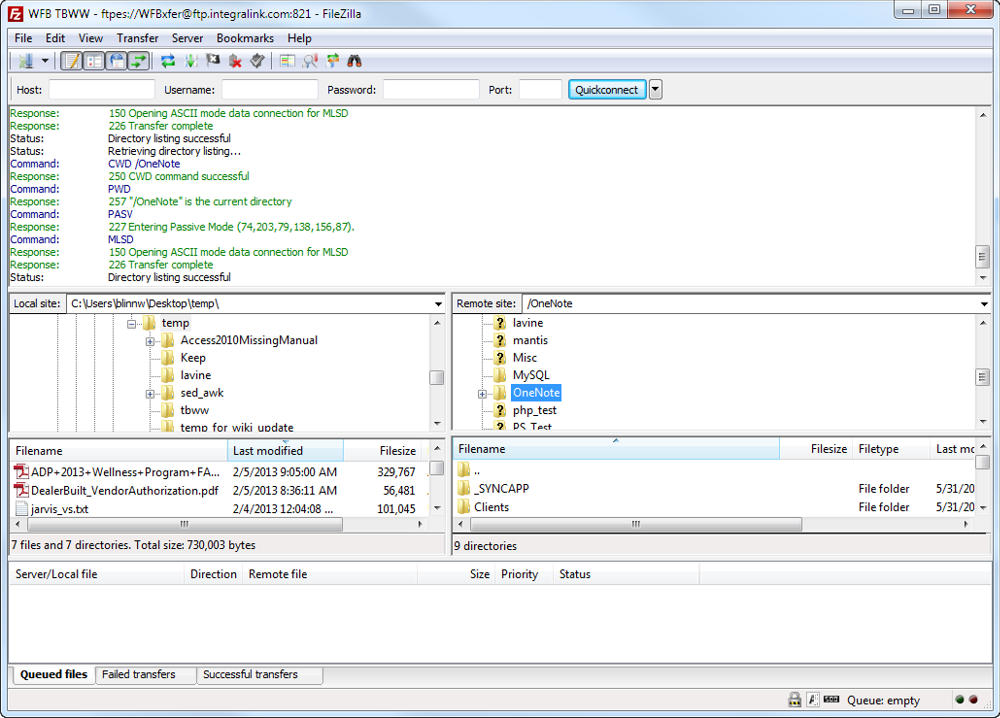Open the binoculars file search icon
Viewport: 1000px width, 718px height.
[x=355, y=61]
